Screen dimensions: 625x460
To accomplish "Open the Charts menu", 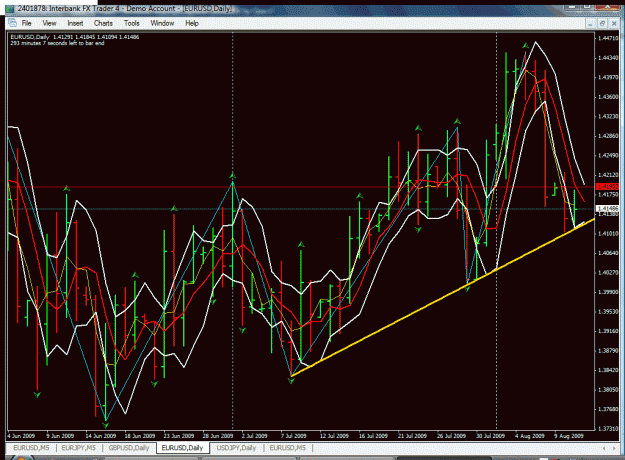I will click(103, 23).
